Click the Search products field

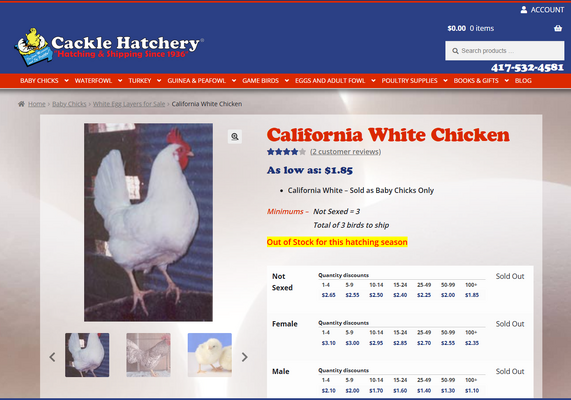(505, 51)
